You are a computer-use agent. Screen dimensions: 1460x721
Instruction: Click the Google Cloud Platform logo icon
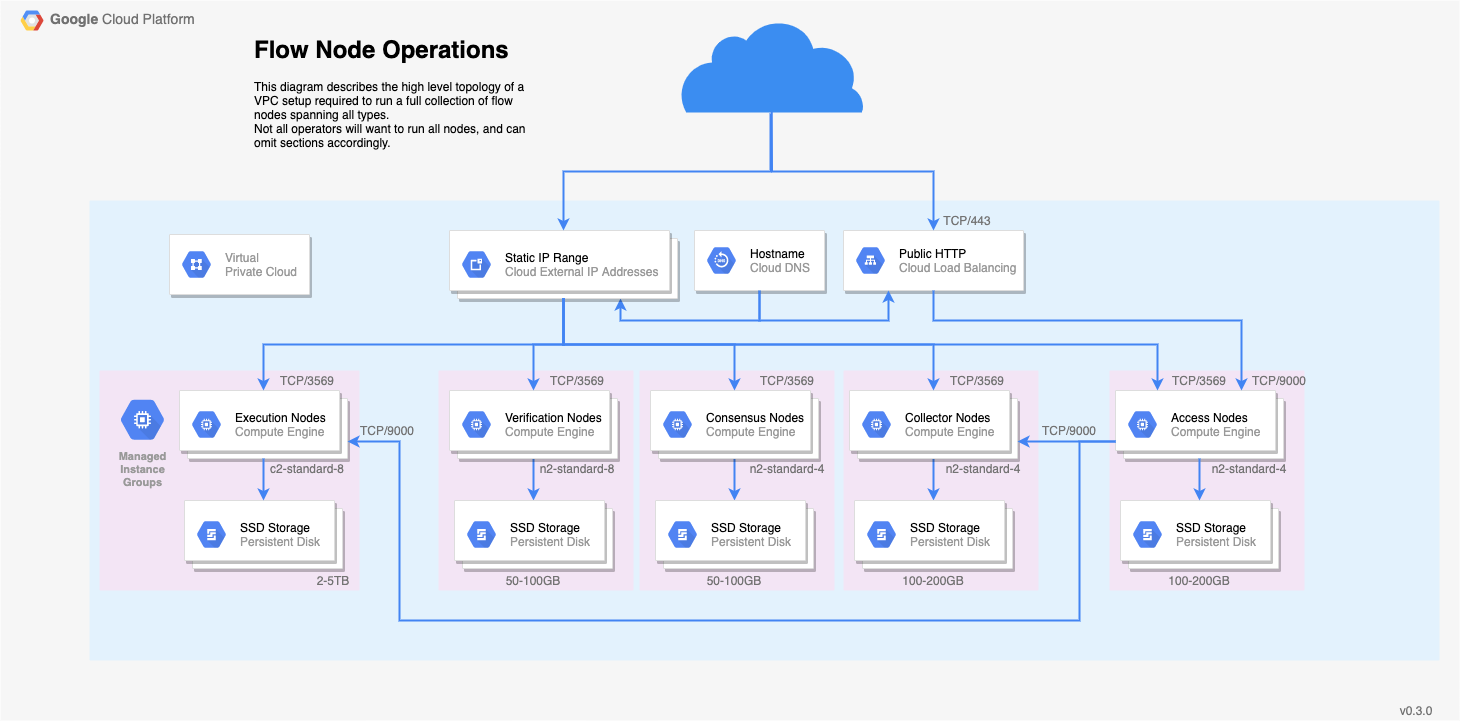tap(32, 20)
